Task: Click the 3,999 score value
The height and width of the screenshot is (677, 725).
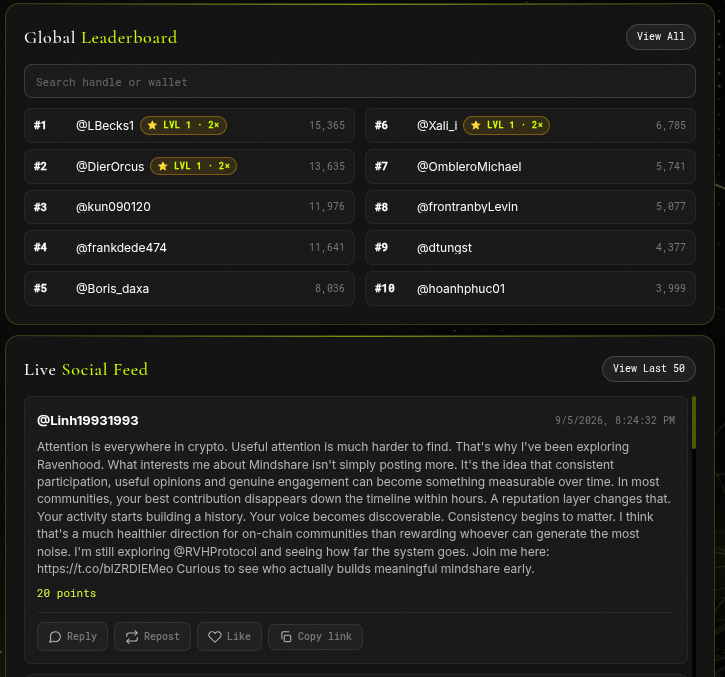Action: pos(670,289)
